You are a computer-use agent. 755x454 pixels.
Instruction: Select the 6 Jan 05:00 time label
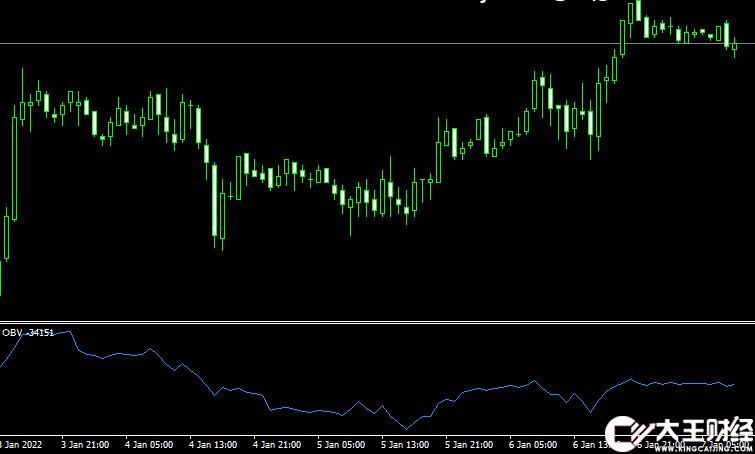(533, 445)
